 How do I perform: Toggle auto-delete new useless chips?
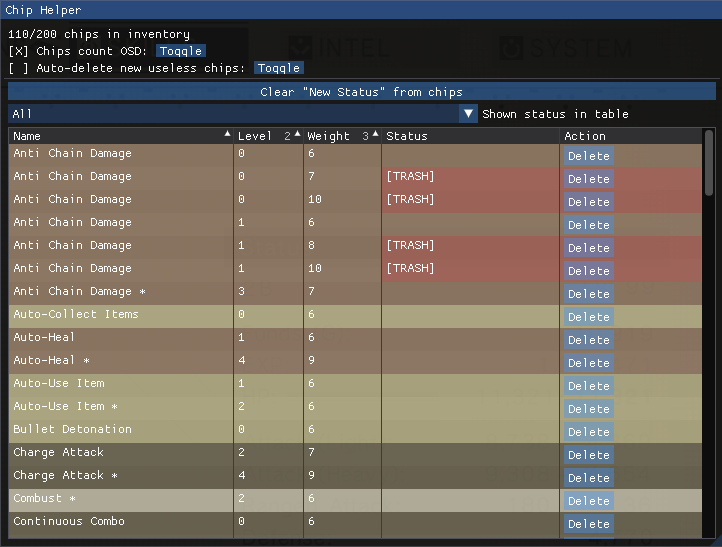coord(279,68)
